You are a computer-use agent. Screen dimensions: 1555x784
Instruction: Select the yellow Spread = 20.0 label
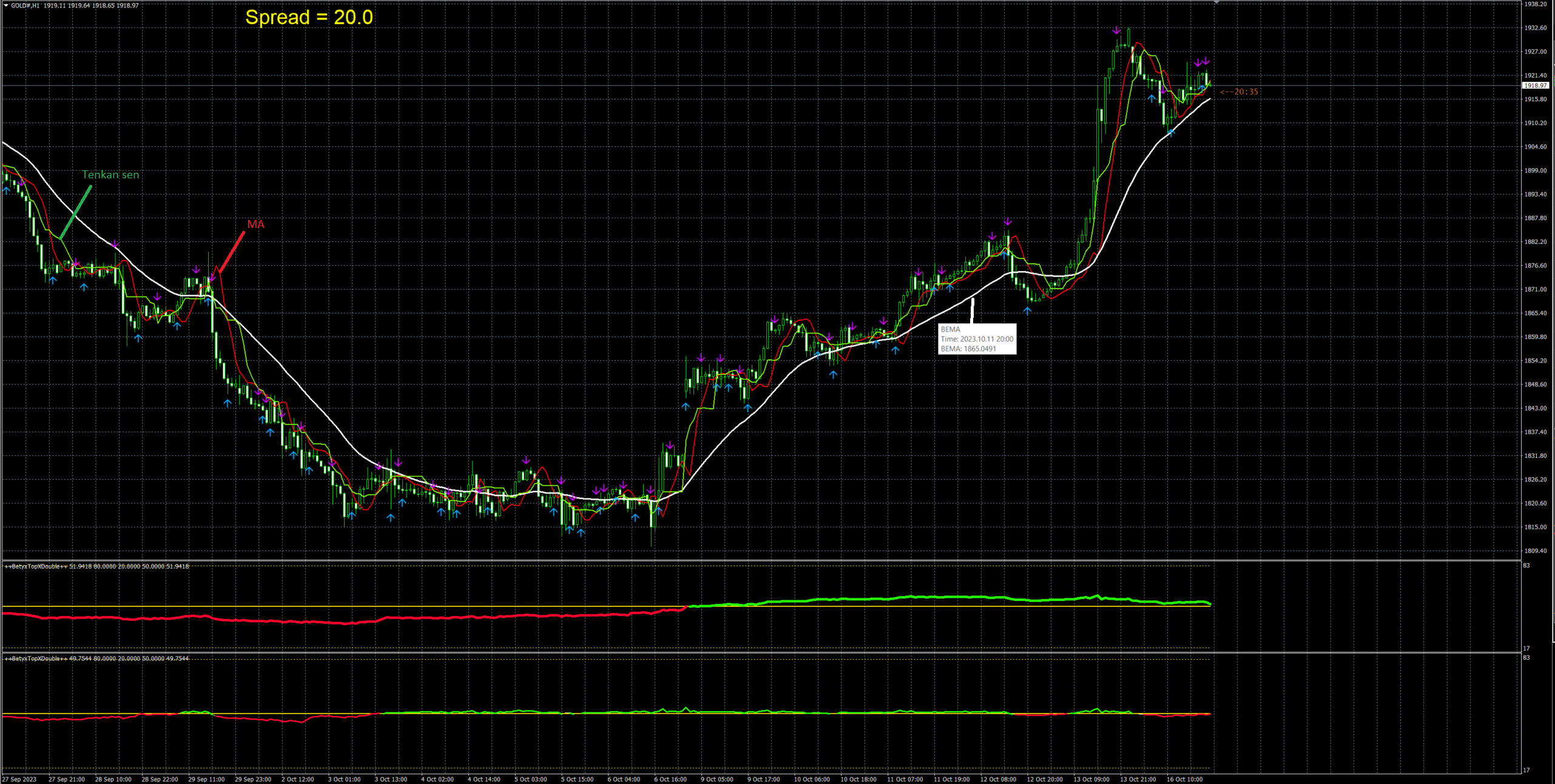point(309,18)
